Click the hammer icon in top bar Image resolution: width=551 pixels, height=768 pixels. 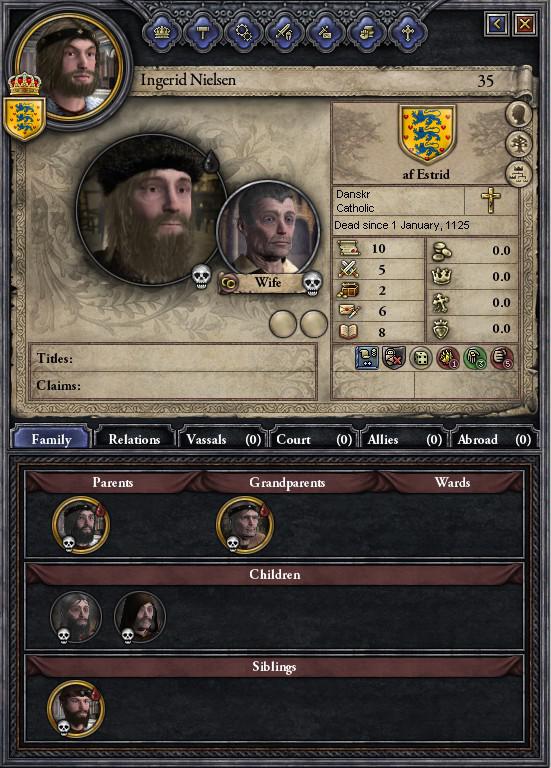[x=202, y=33]
